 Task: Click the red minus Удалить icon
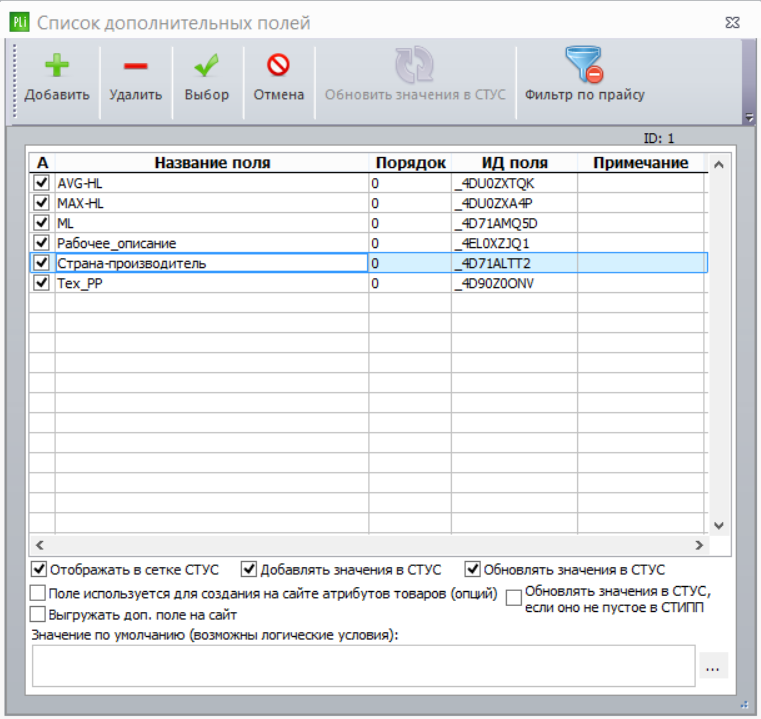pos(135,66)
